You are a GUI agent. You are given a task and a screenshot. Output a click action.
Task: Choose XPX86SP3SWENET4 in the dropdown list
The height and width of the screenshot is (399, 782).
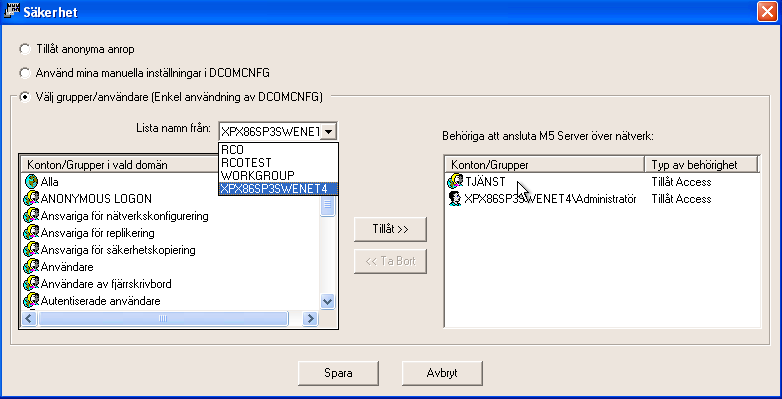click(x=278, y=189)
